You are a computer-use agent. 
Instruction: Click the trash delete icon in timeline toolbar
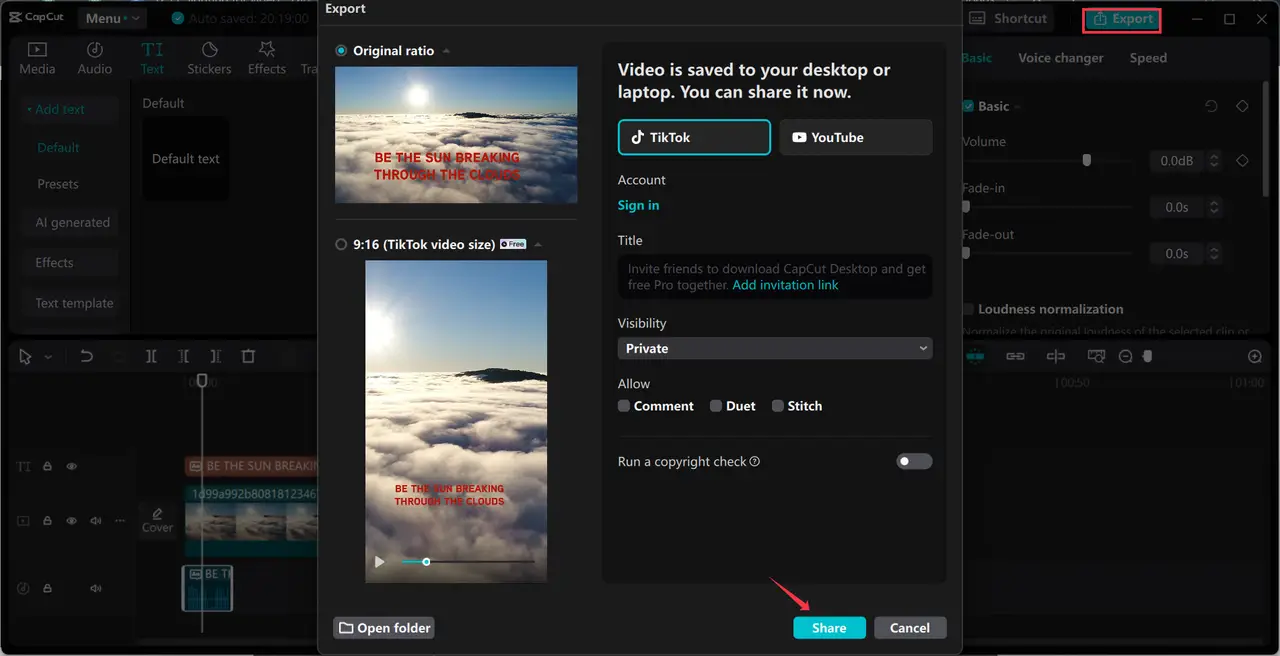(x=248, y=356)
